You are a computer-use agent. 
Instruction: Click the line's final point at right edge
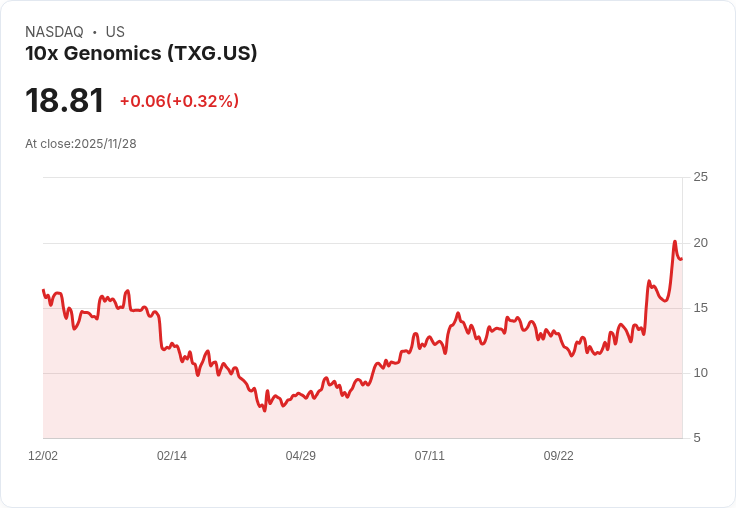tap(682, 259)
